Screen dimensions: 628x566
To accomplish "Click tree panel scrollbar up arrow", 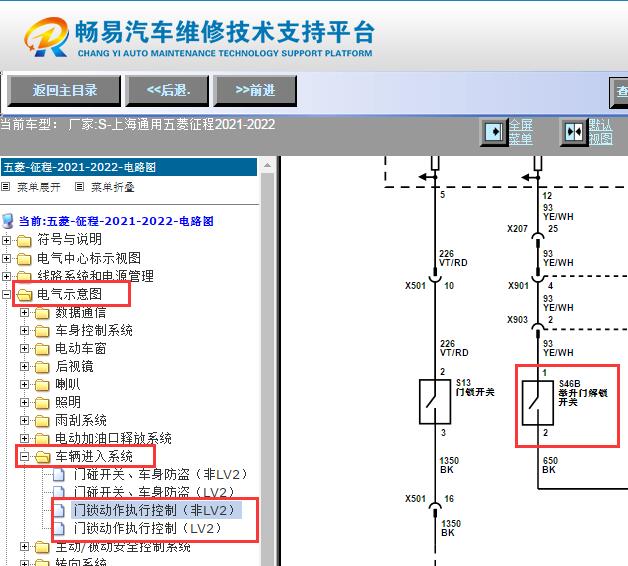I will point(268,165).
